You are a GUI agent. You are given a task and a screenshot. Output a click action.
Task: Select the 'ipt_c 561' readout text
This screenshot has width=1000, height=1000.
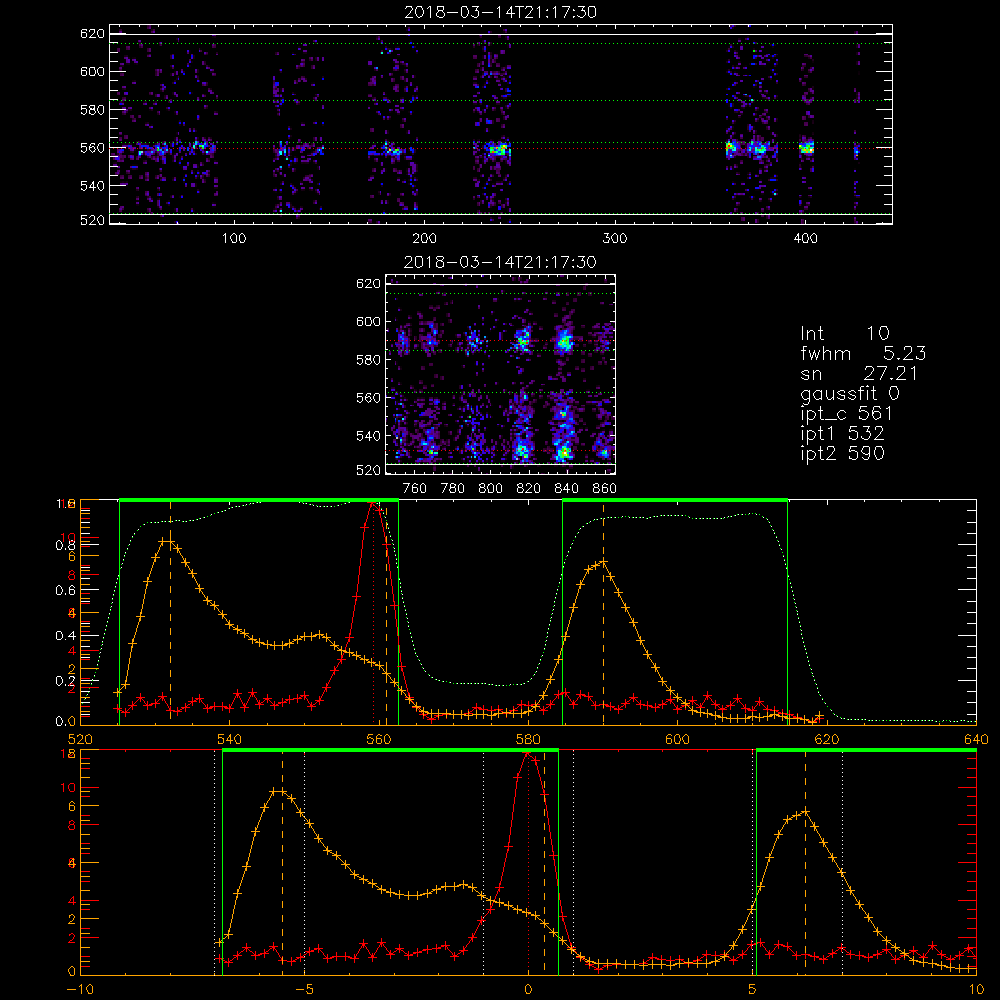846,414
